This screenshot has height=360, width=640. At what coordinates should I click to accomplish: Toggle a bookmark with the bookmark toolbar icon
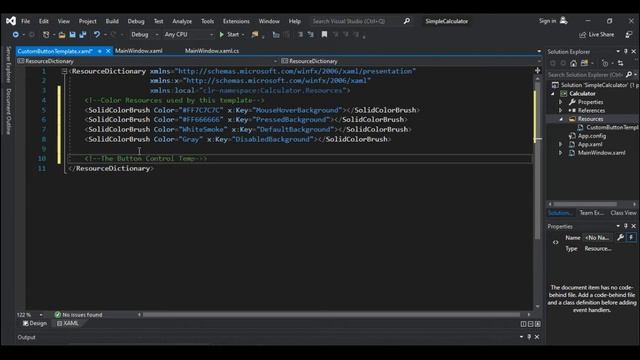pyautogui.click(x=324, y=35)
